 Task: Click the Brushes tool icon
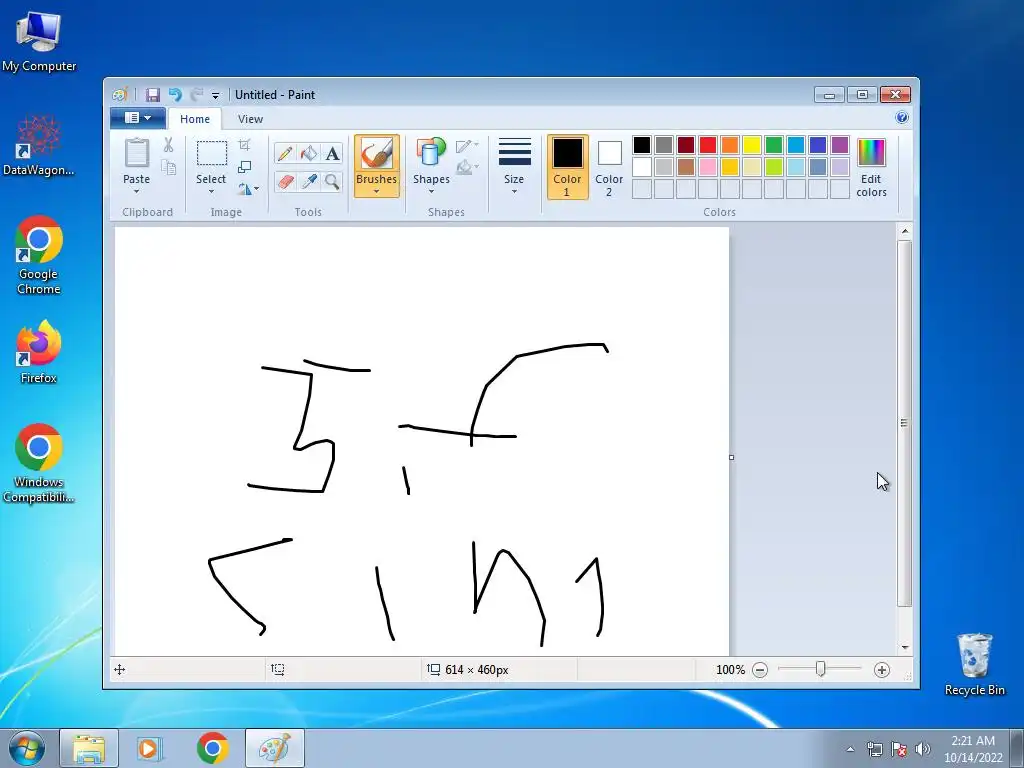377,154
